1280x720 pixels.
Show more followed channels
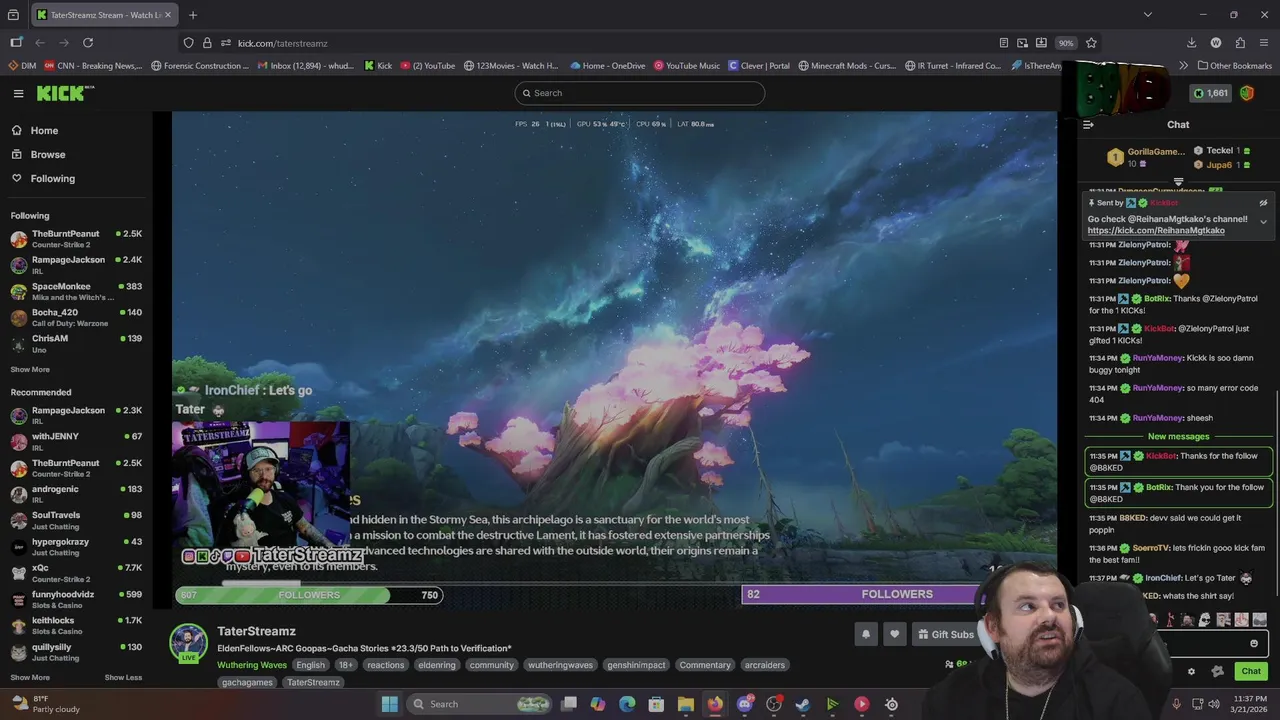30,370
